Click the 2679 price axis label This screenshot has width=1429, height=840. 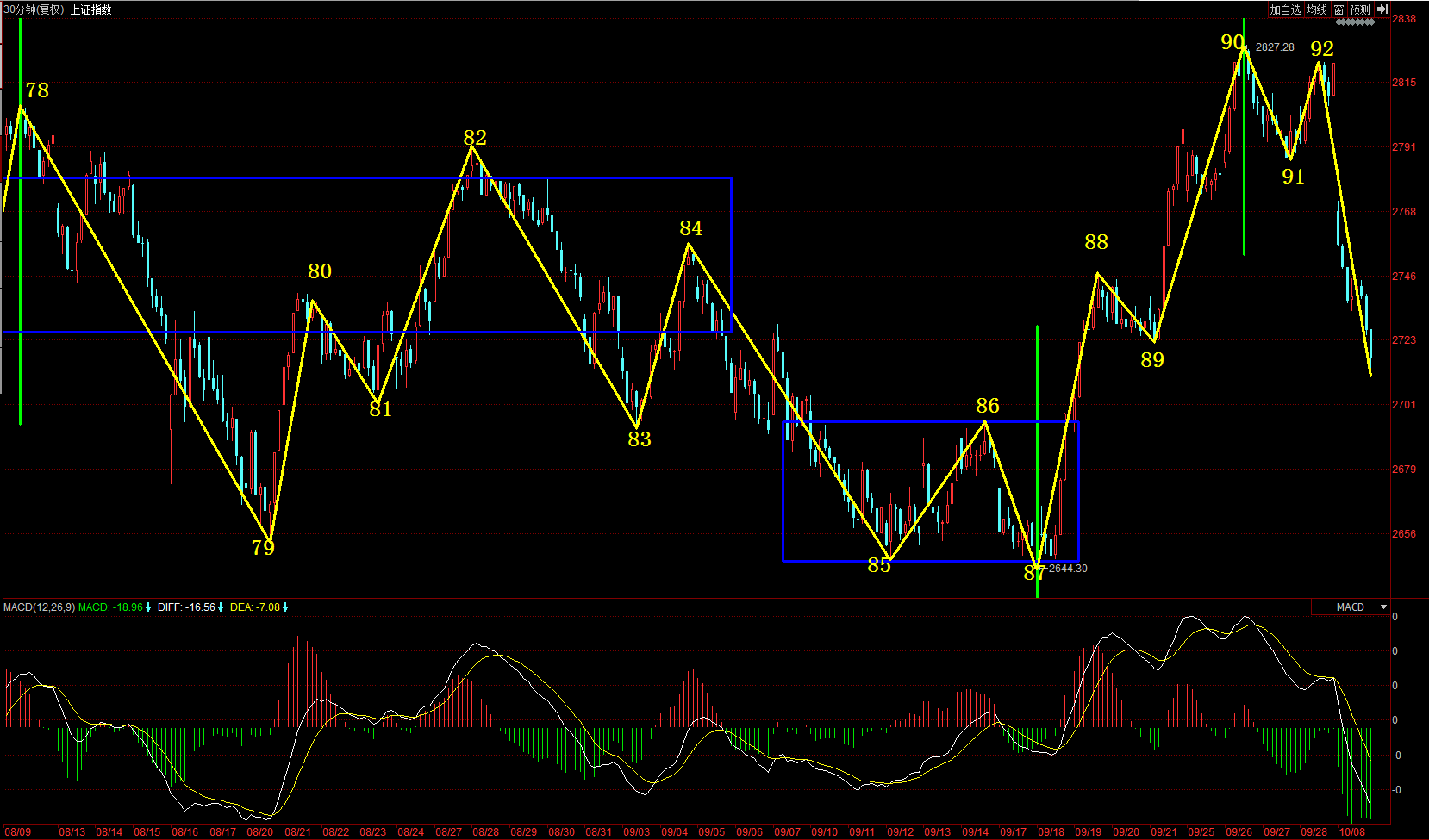pos(1404,470)
